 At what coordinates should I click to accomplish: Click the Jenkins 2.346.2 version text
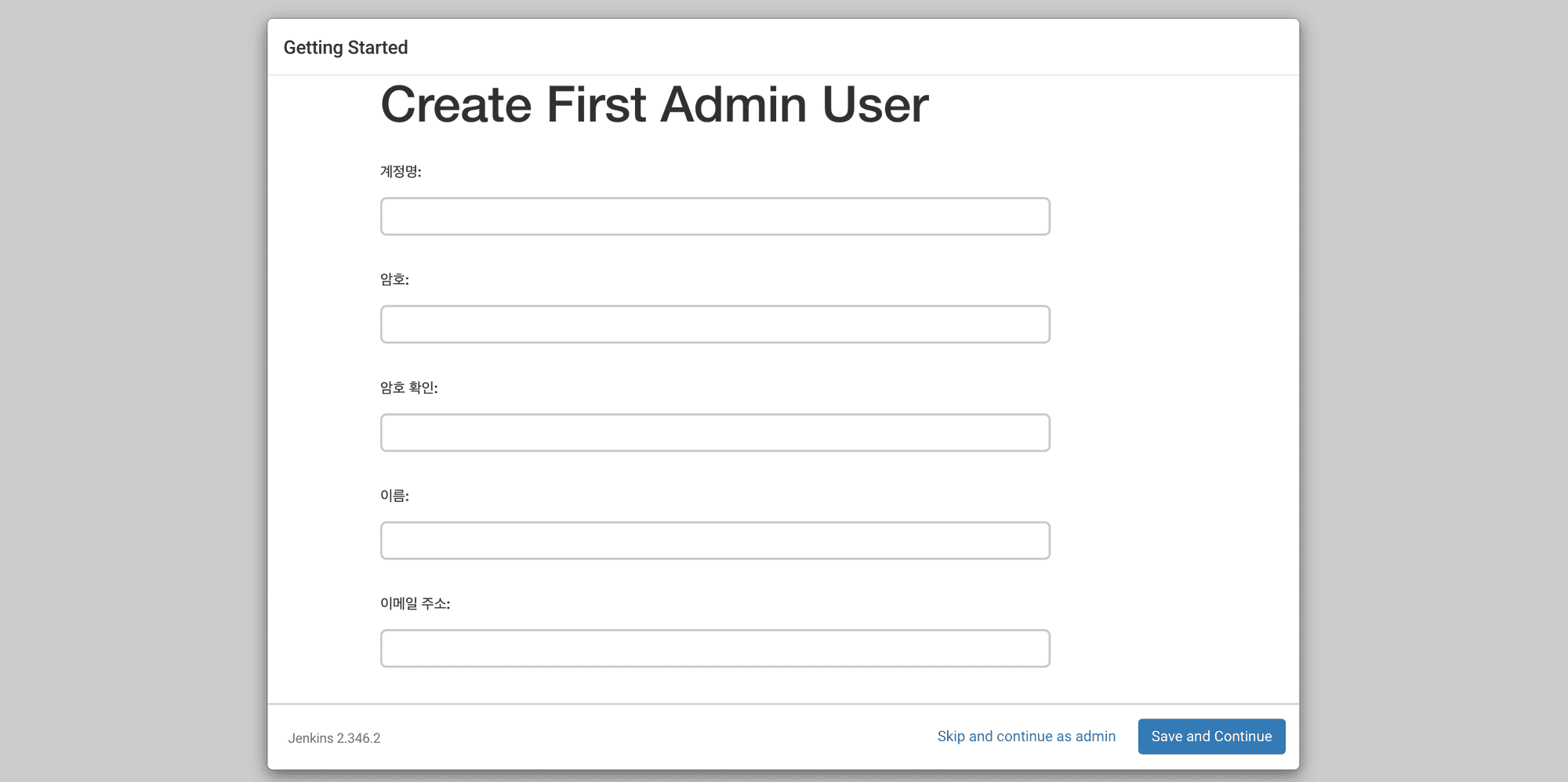click(334, 738)
